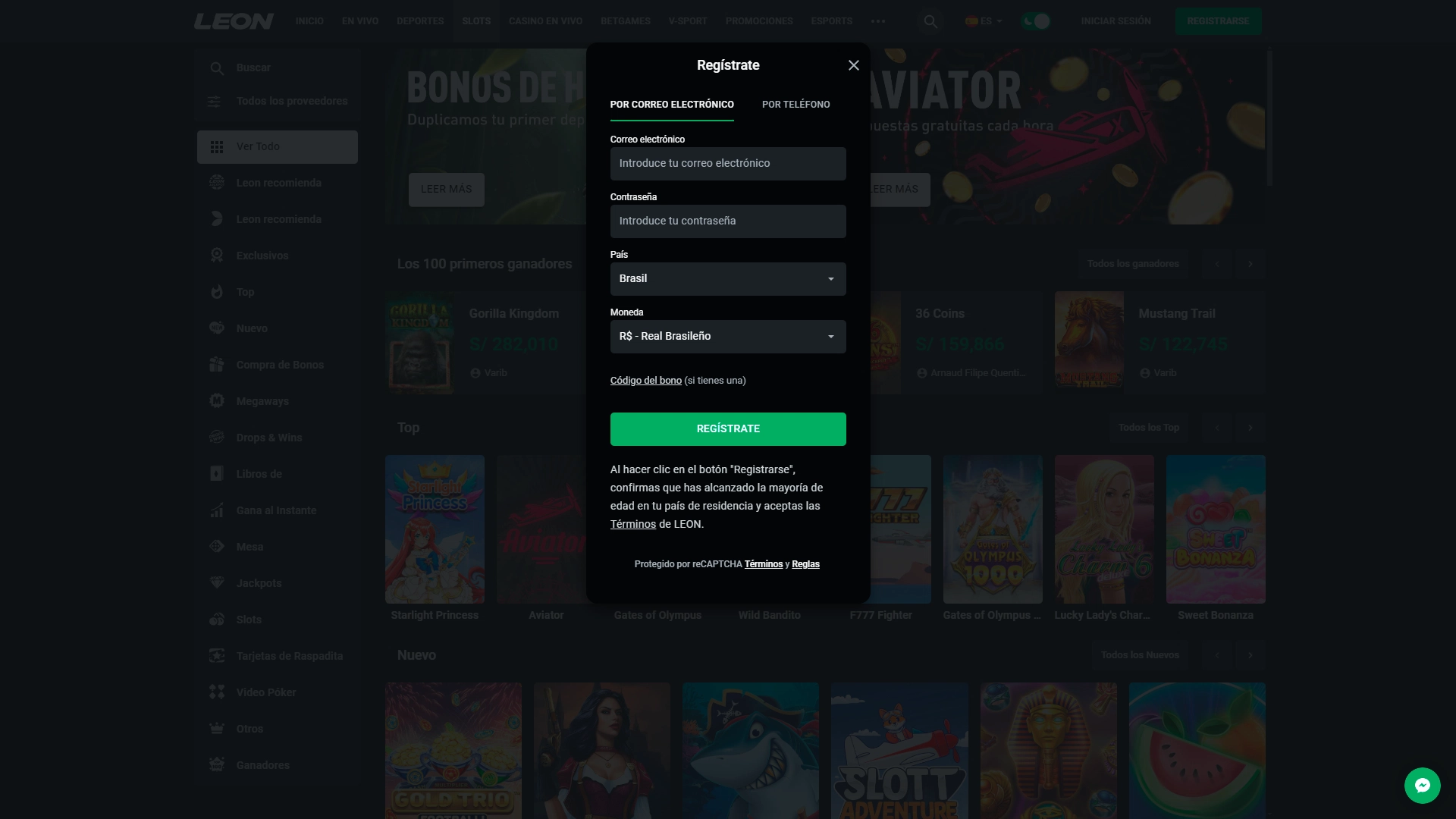The width and height of the screenshot is (1456, 819).
Task: Click the Video Poker icon in sidebar
Action: click(216, 692)
